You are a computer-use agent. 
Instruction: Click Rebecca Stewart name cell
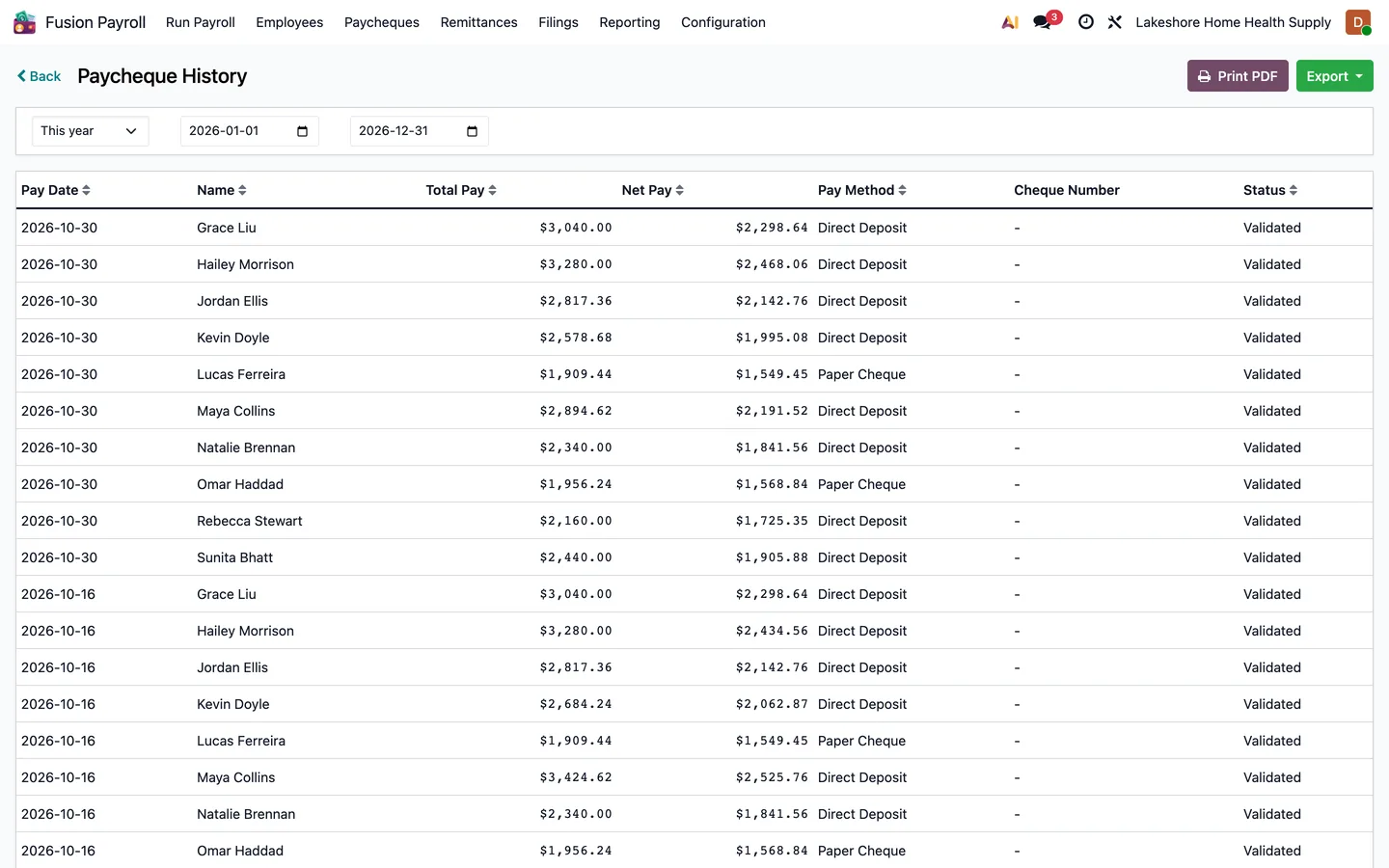click(250, 521)
